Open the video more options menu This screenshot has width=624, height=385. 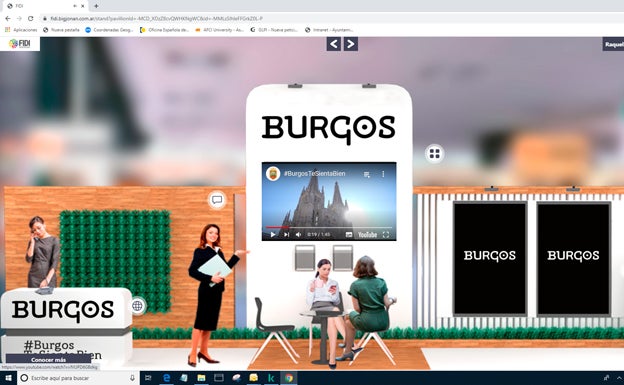(383, 174)
